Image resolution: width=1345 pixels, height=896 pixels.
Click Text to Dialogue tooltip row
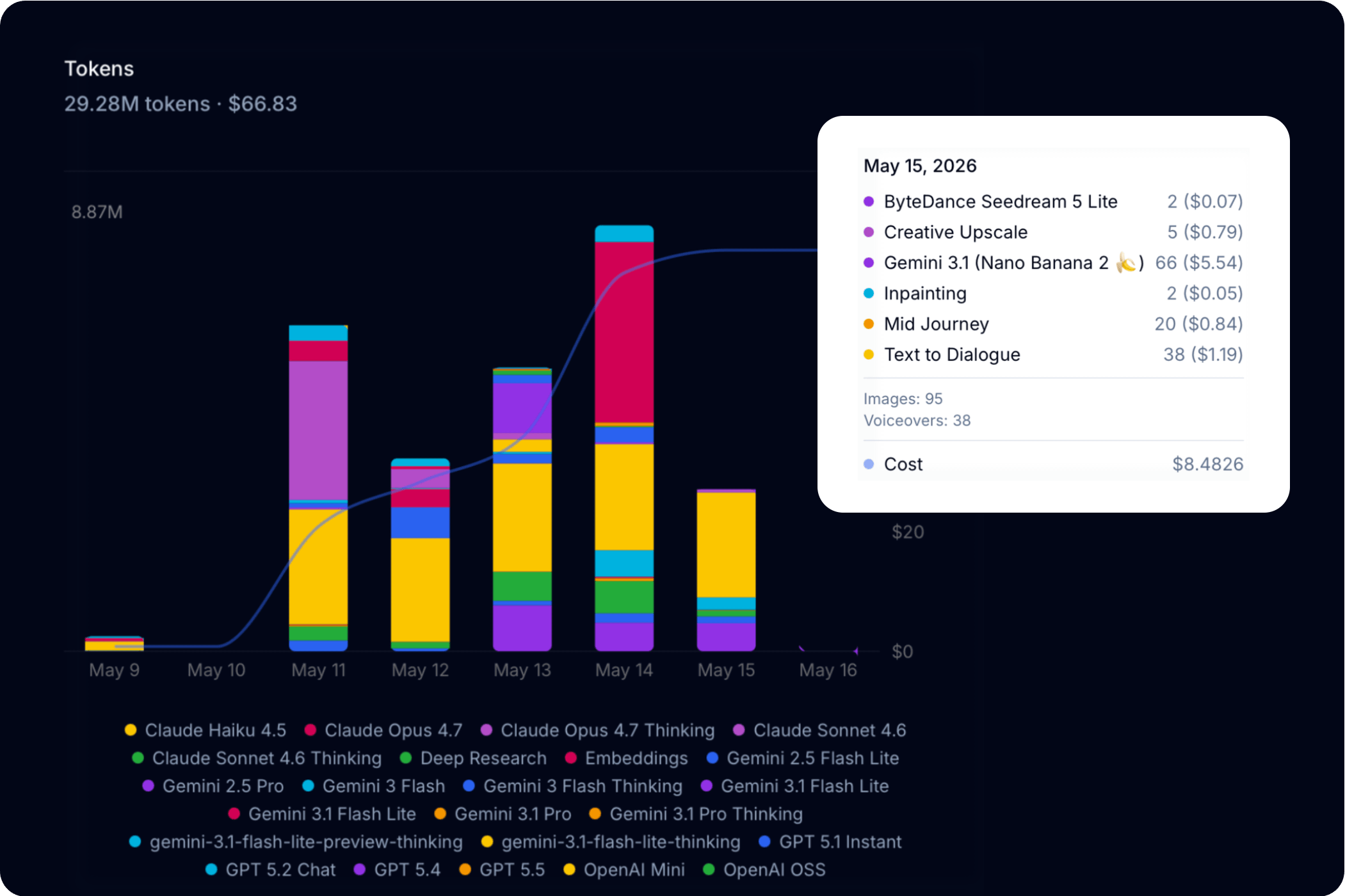click(x=1053, y=355)
